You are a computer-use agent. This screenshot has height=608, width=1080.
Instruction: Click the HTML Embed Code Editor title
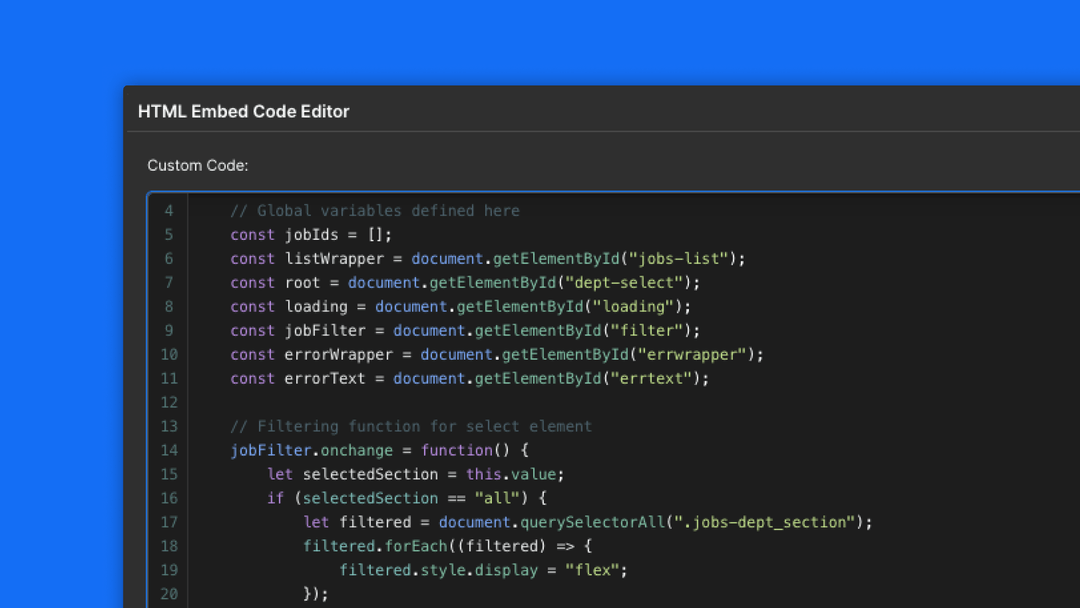(243, 111)
